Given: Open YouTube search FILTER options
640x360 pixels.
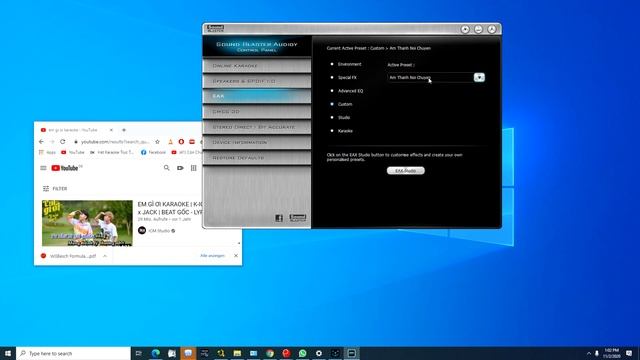Looking at the screenshot, I should coord(55,189).
